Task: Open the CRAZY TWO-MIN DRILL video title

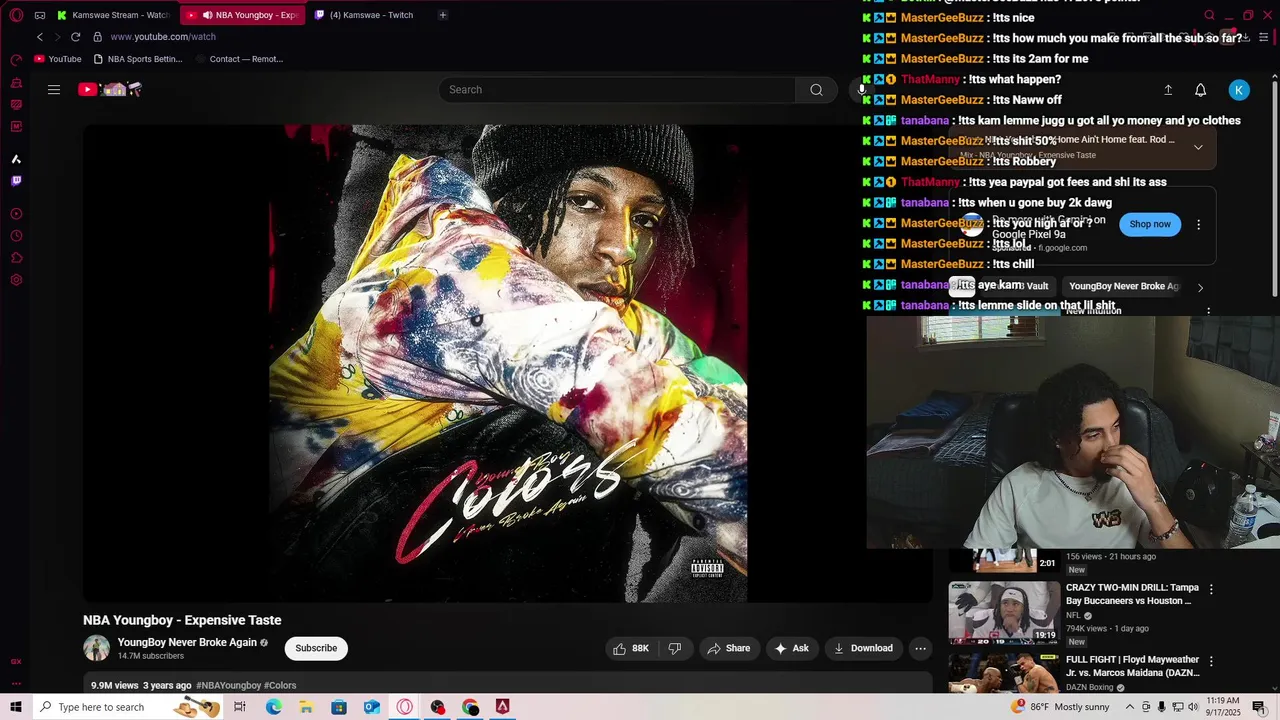Action: [x=1132, y=594]
